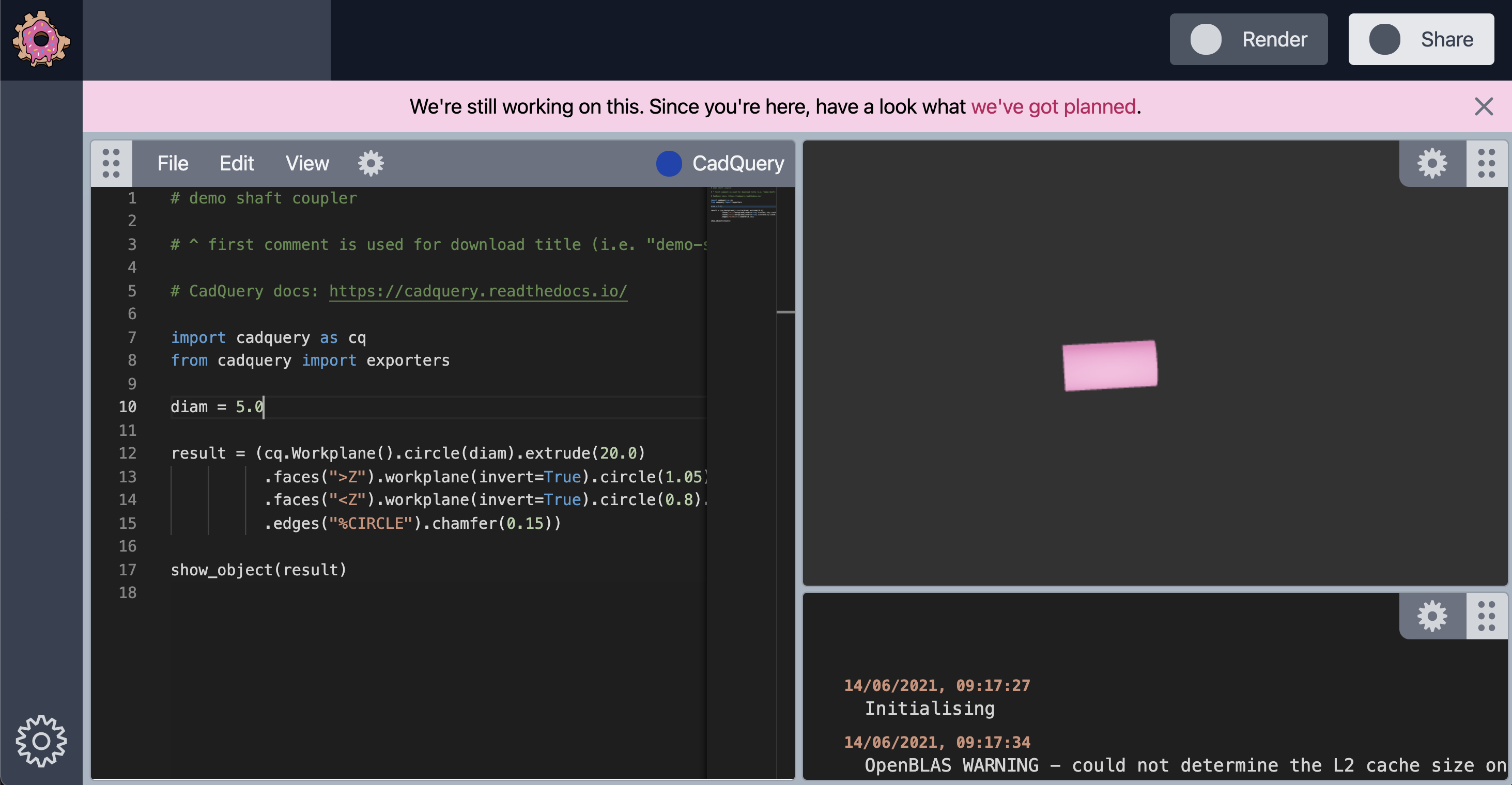Open the CadQuery docs URL in code
Image resolution: width=1512 pixels, height=785 pixels.
[x=478, y=291]
